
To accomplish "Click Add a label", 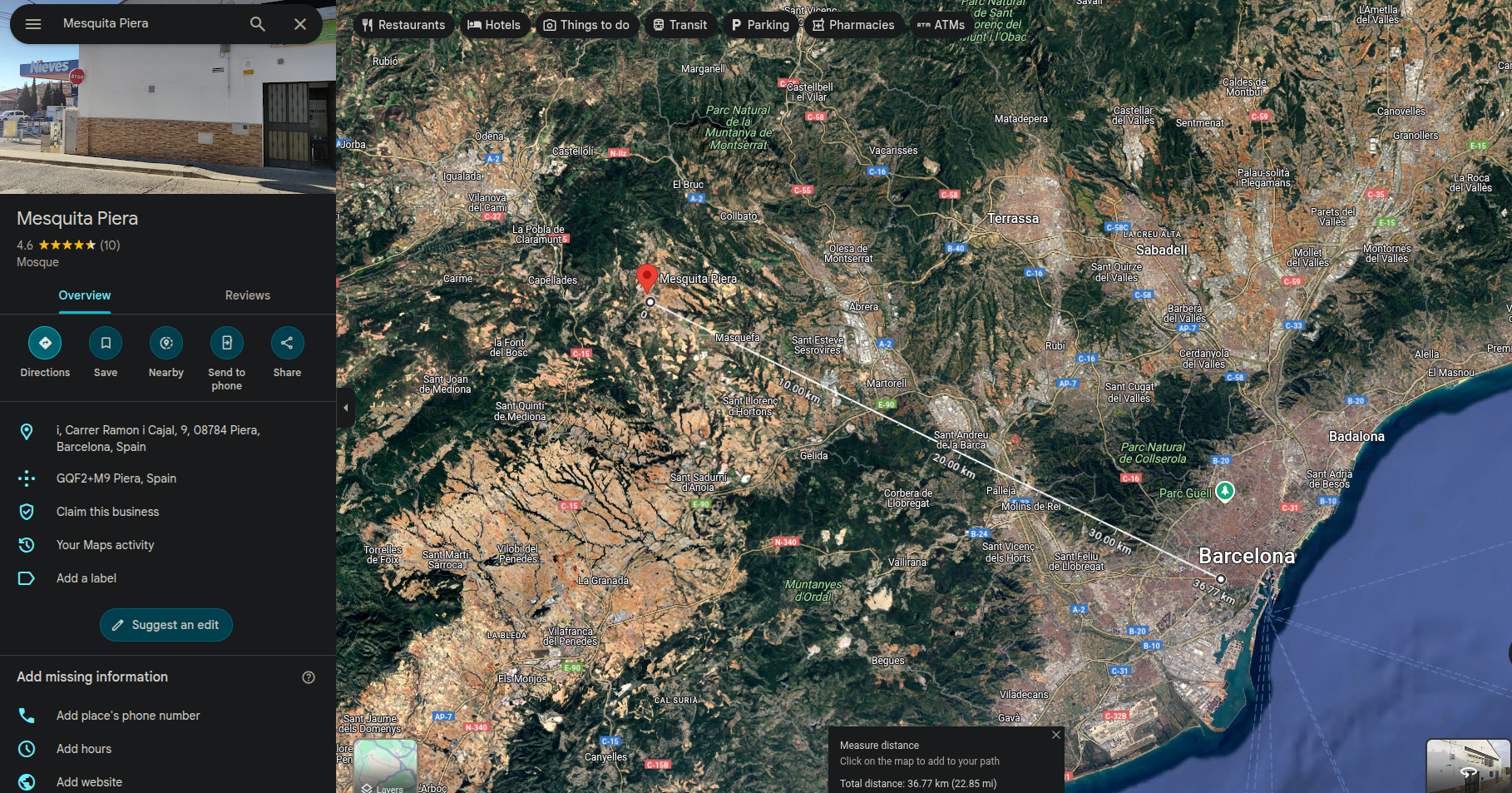I will tap(168, 578).
